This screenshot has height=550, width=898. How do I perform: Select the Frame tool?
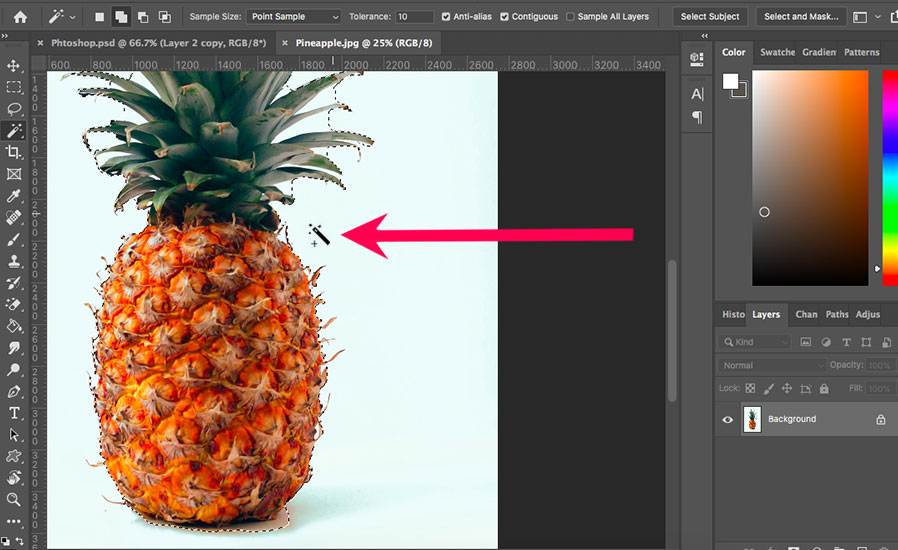click(14, 174)
